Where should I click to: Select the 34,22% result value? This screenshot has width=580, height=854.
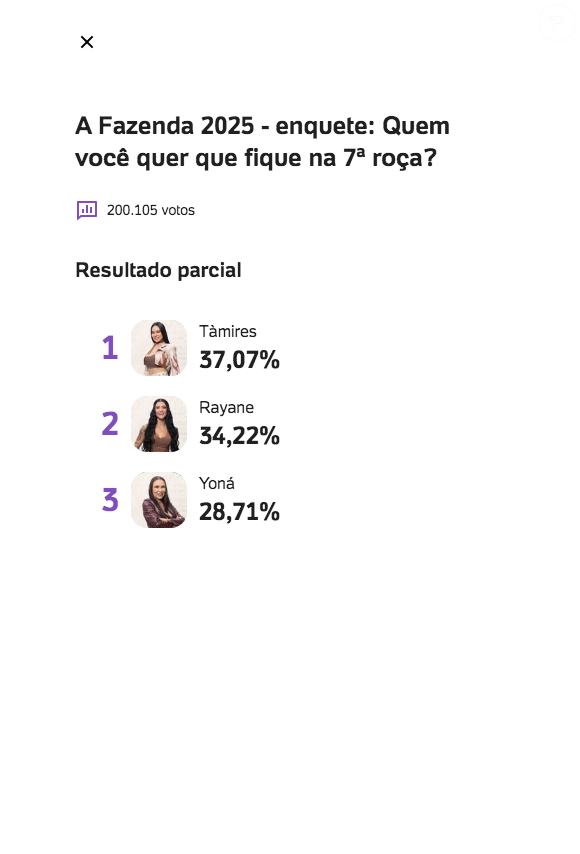click(240, 436)
